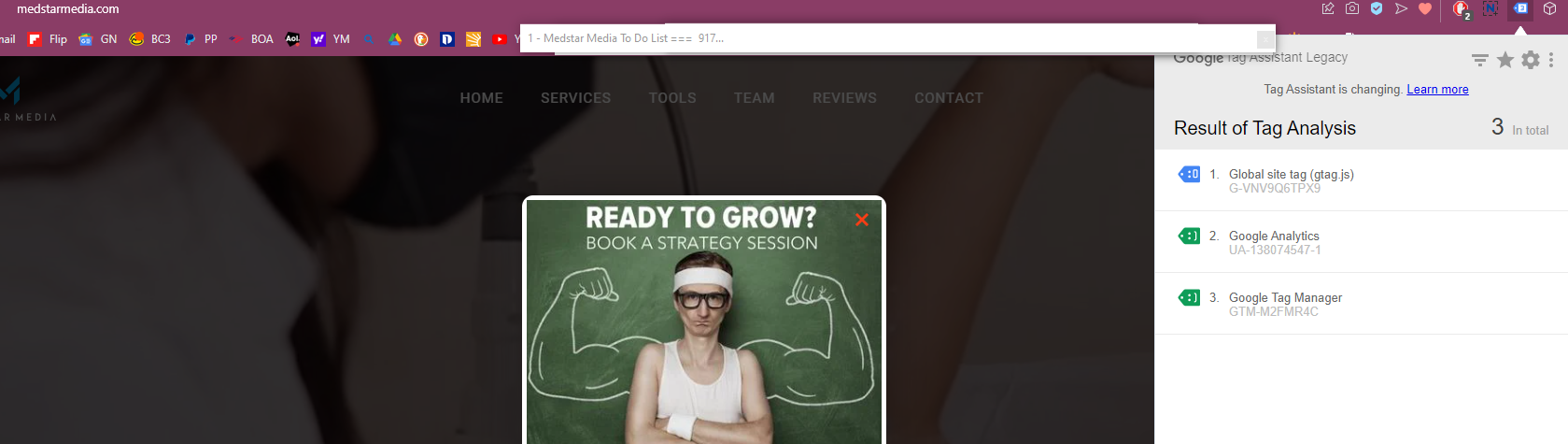The width and height of the screenshot is (1568, 444).
Task: Open the three-dot more options menu
Action: tap(1551, 60)
